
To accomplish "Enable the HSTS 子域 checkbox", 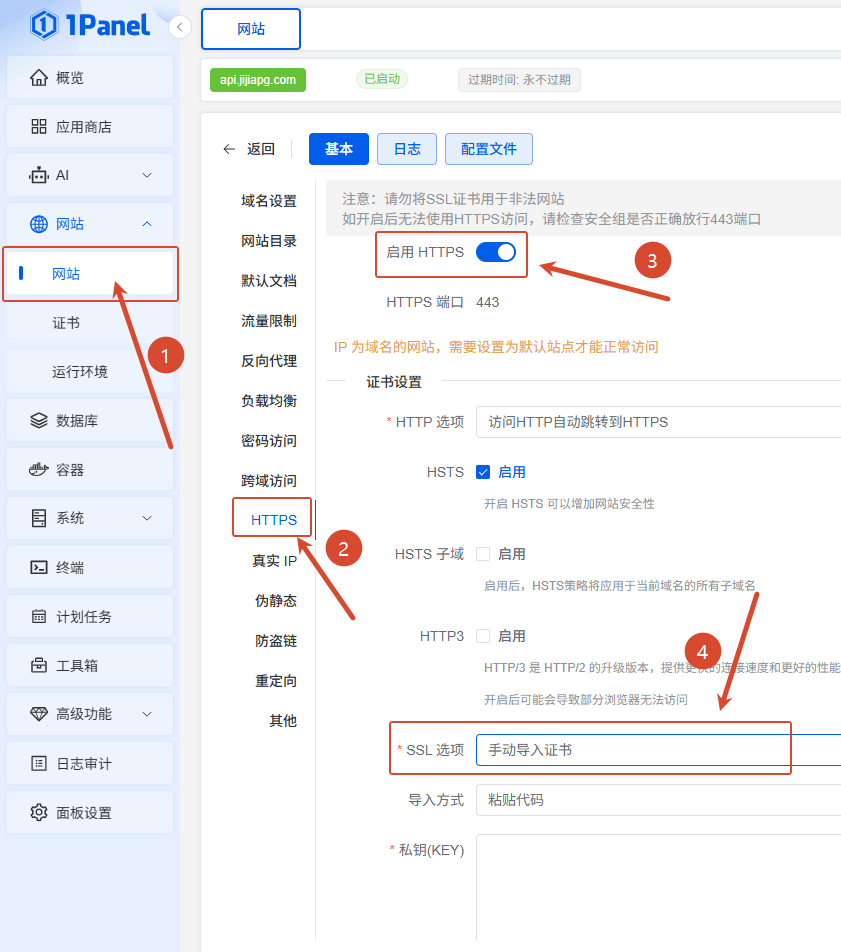I will click(483, 554).
